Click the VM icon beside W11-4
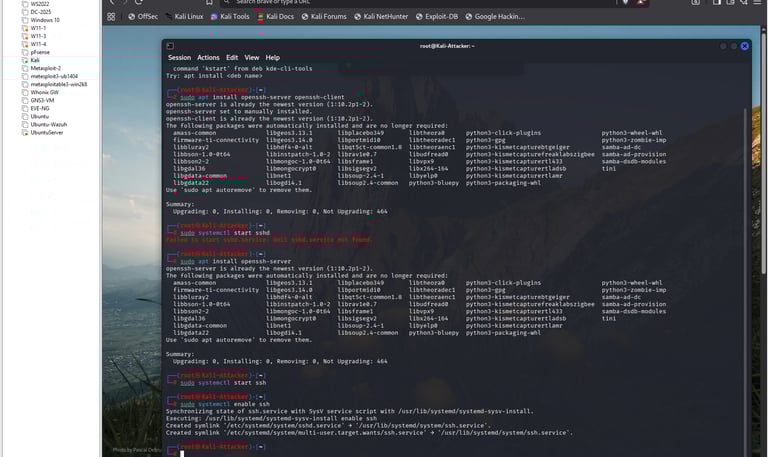The width and height of the screenshot is (768, 457). (25, 44)
